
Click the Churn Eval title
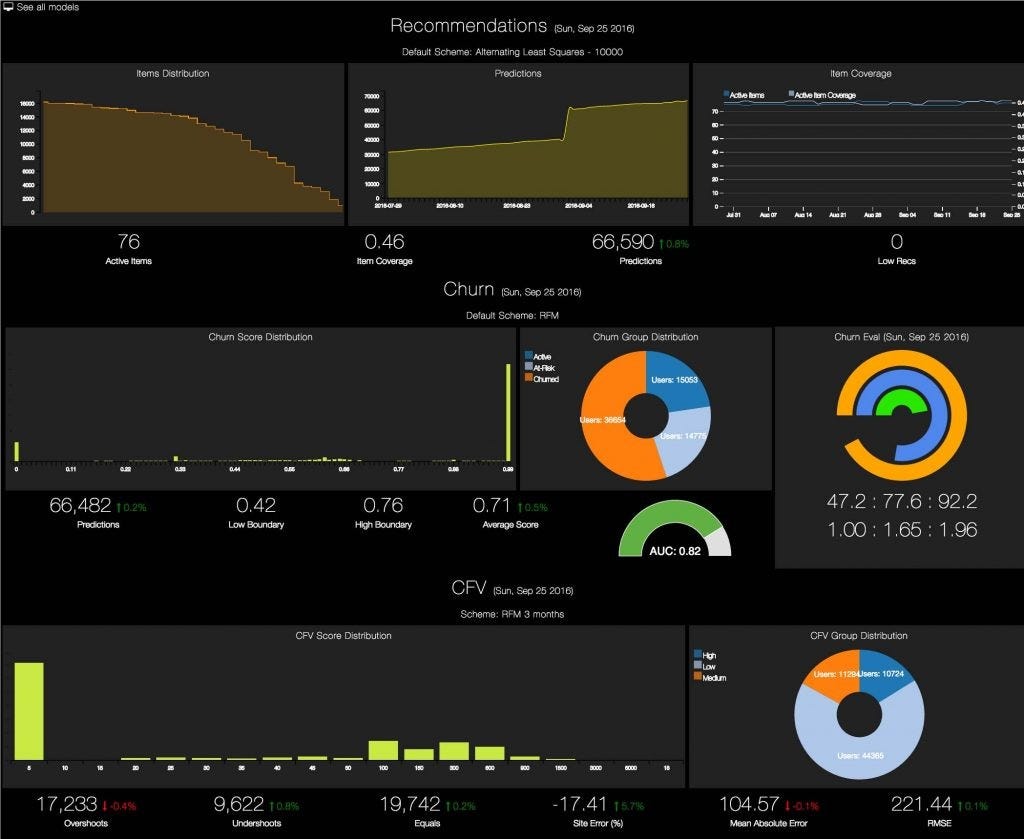pyautogui.click(x=901, y=337)
